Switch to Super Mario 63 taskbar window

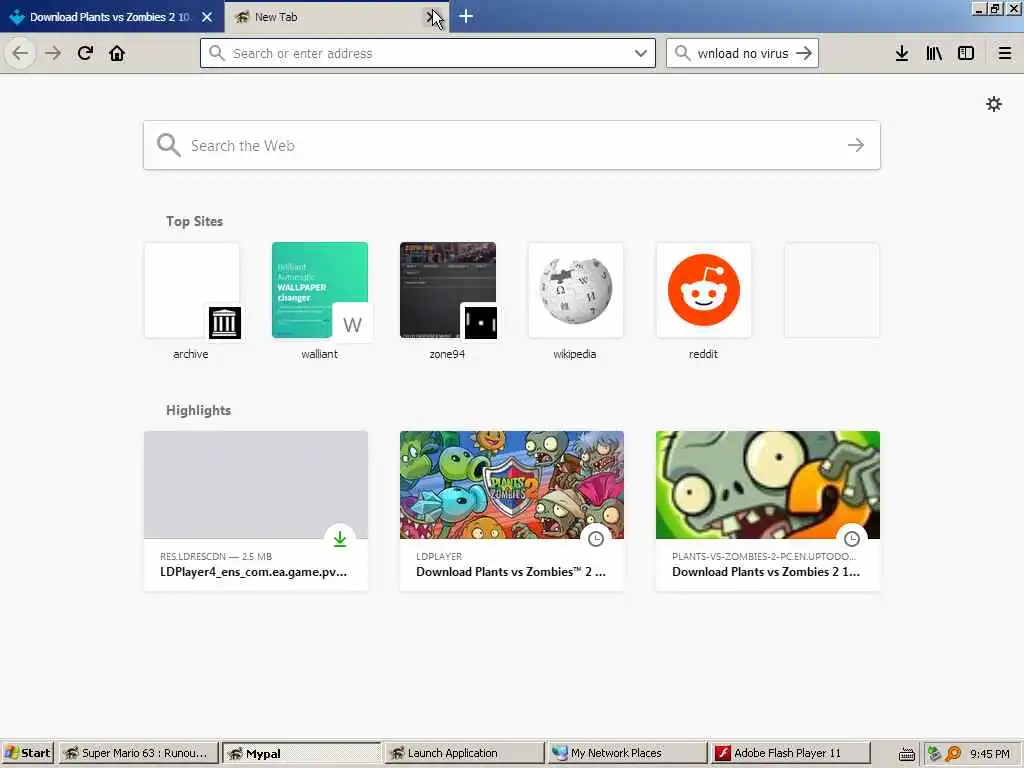(137, 753)
